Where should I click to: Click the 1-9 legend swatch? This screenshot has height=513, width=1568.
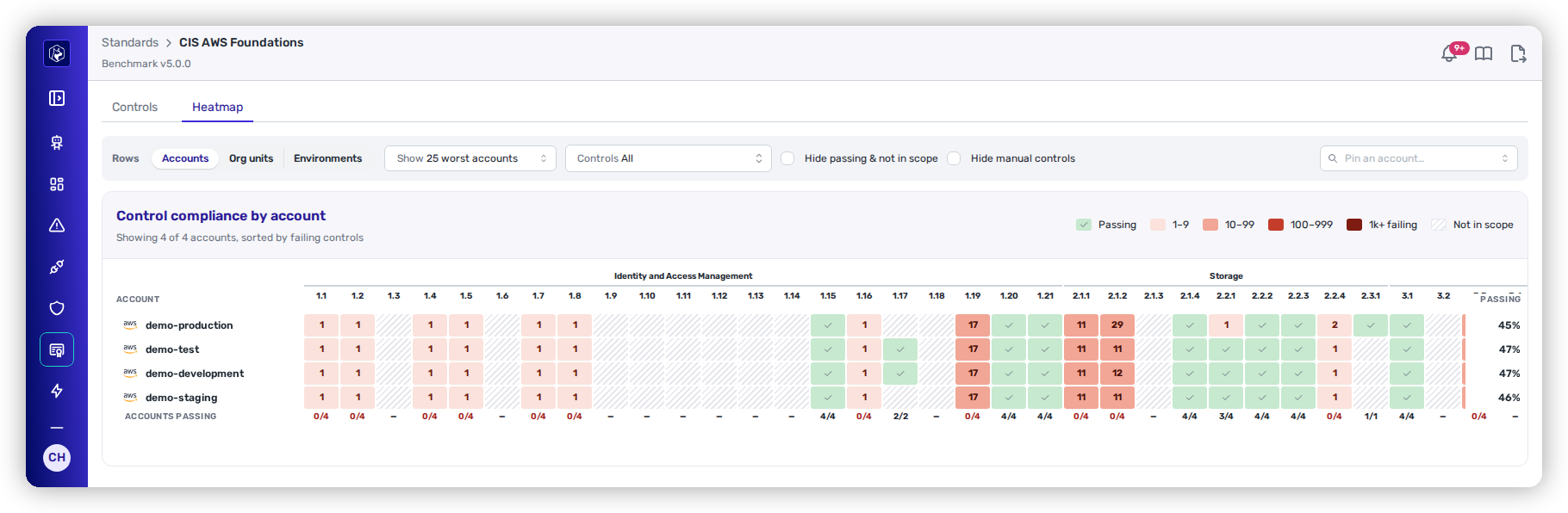tap(1158, 225)
